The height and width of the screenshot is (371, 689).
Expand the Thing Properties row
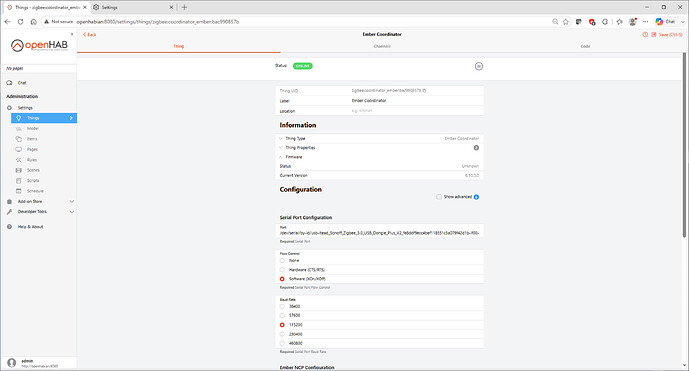379,148
